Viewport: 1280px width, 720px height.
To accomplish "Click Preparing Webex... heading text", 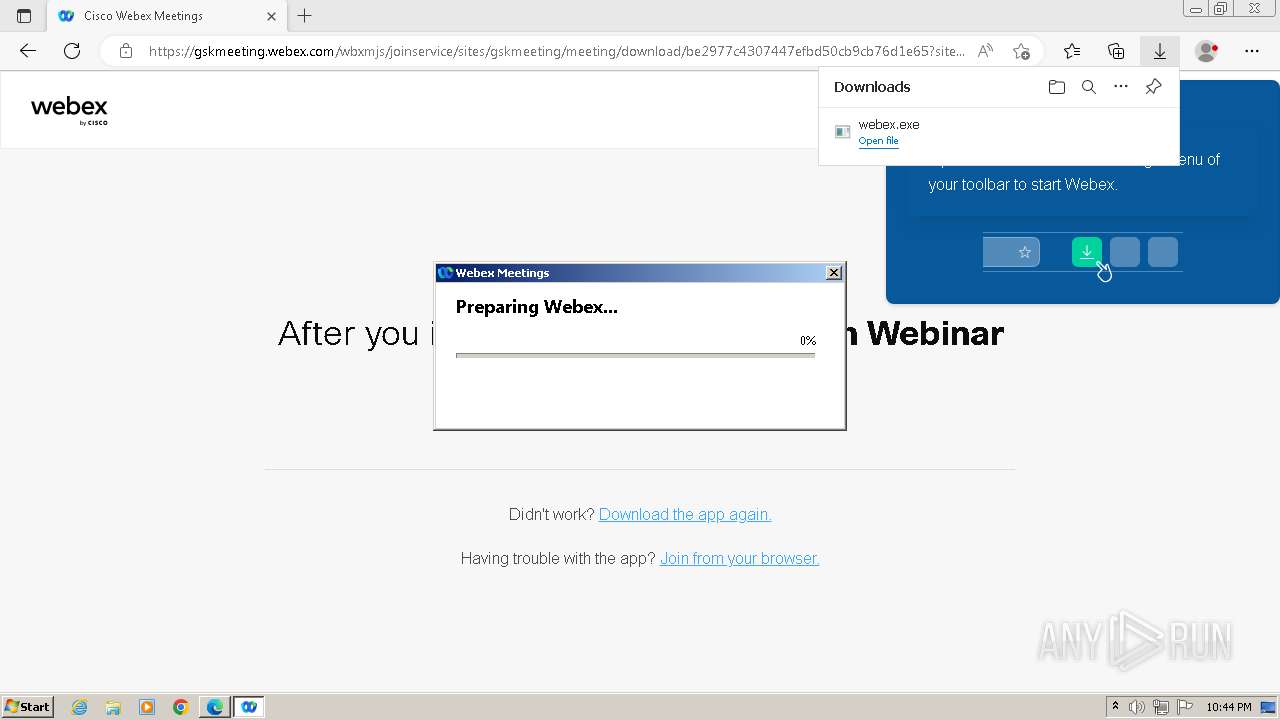I will (537, 307).
